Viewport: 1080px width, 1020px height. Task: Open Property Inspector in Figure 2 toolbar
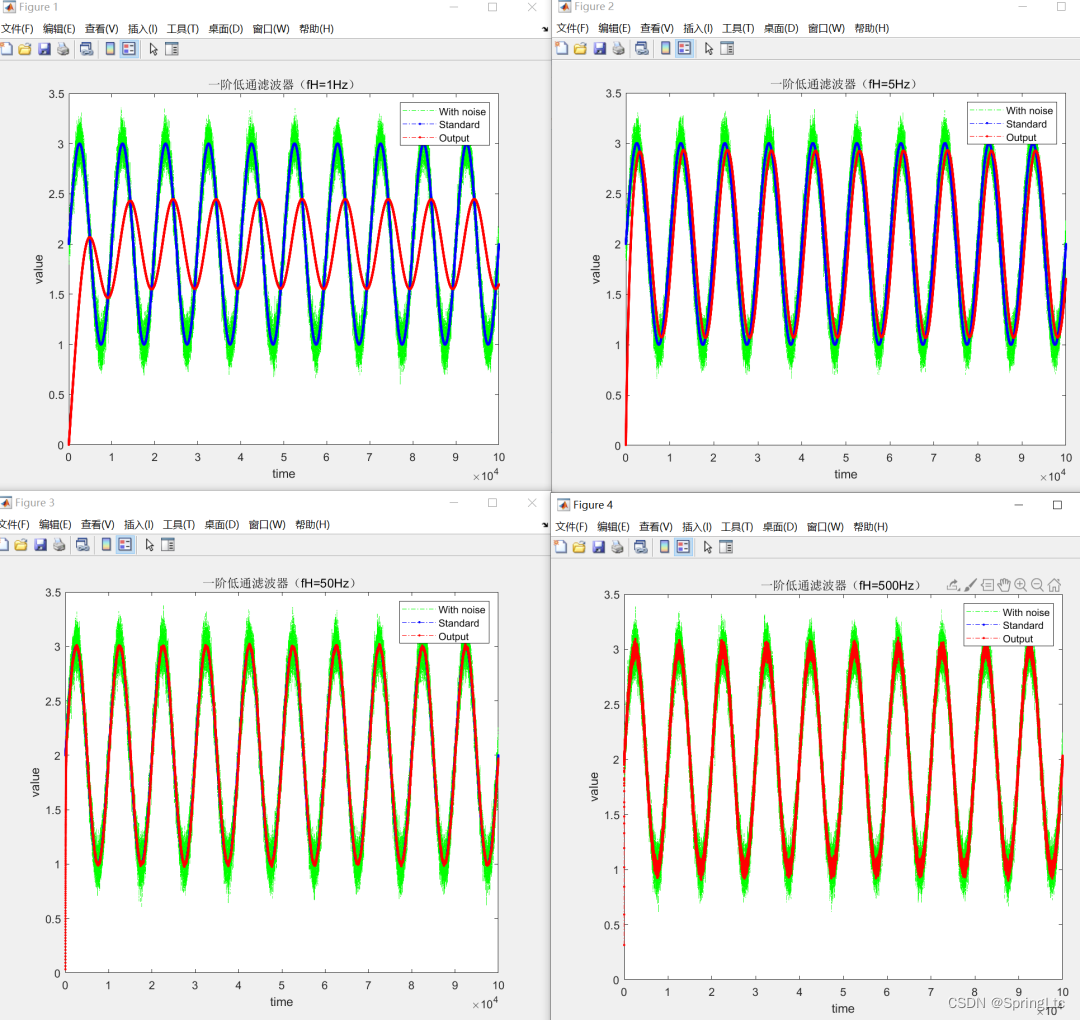click(x=727, y=48)
